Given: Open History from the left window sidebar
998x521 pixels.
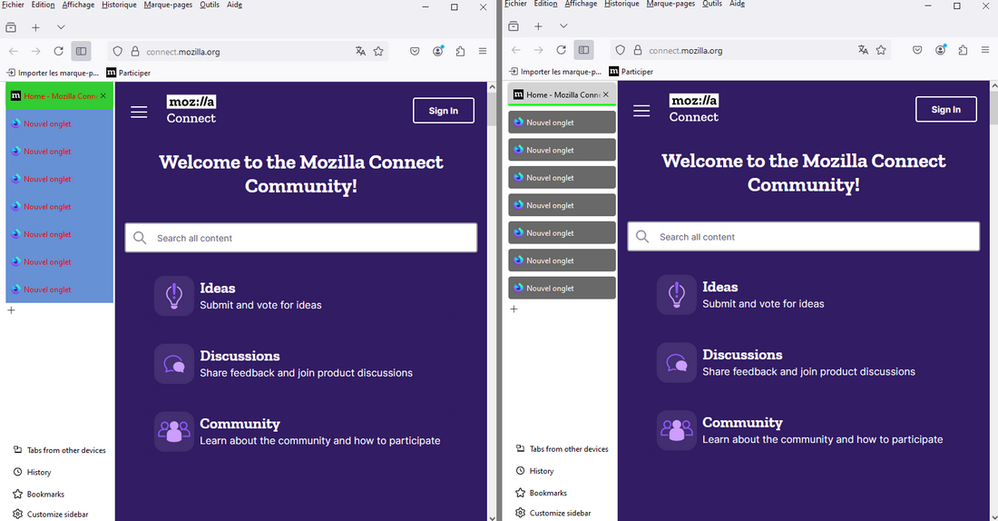Looking at the screenshot, I should click(x=38, y=472).
